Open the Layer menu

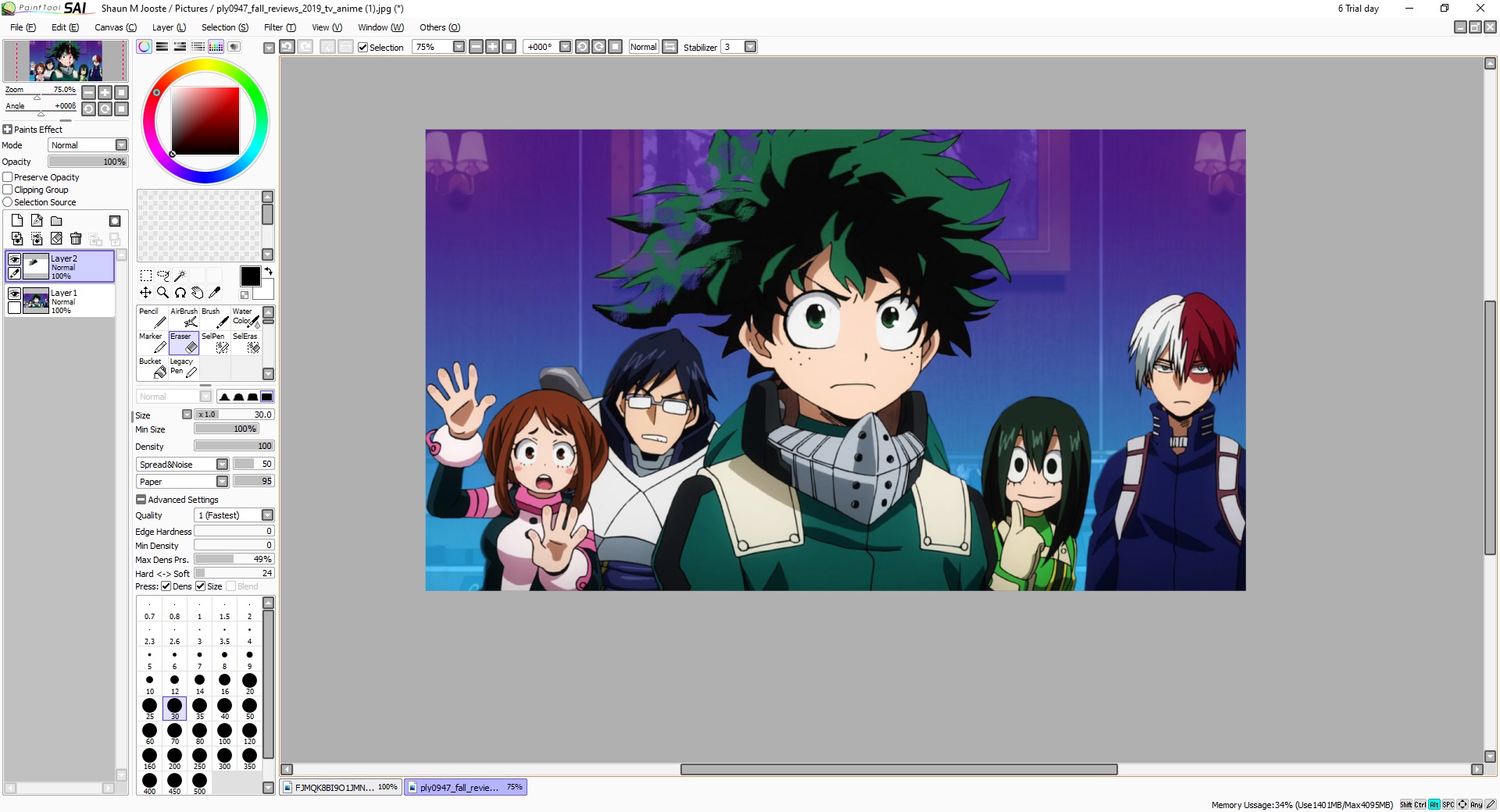[x=169, y=27]
